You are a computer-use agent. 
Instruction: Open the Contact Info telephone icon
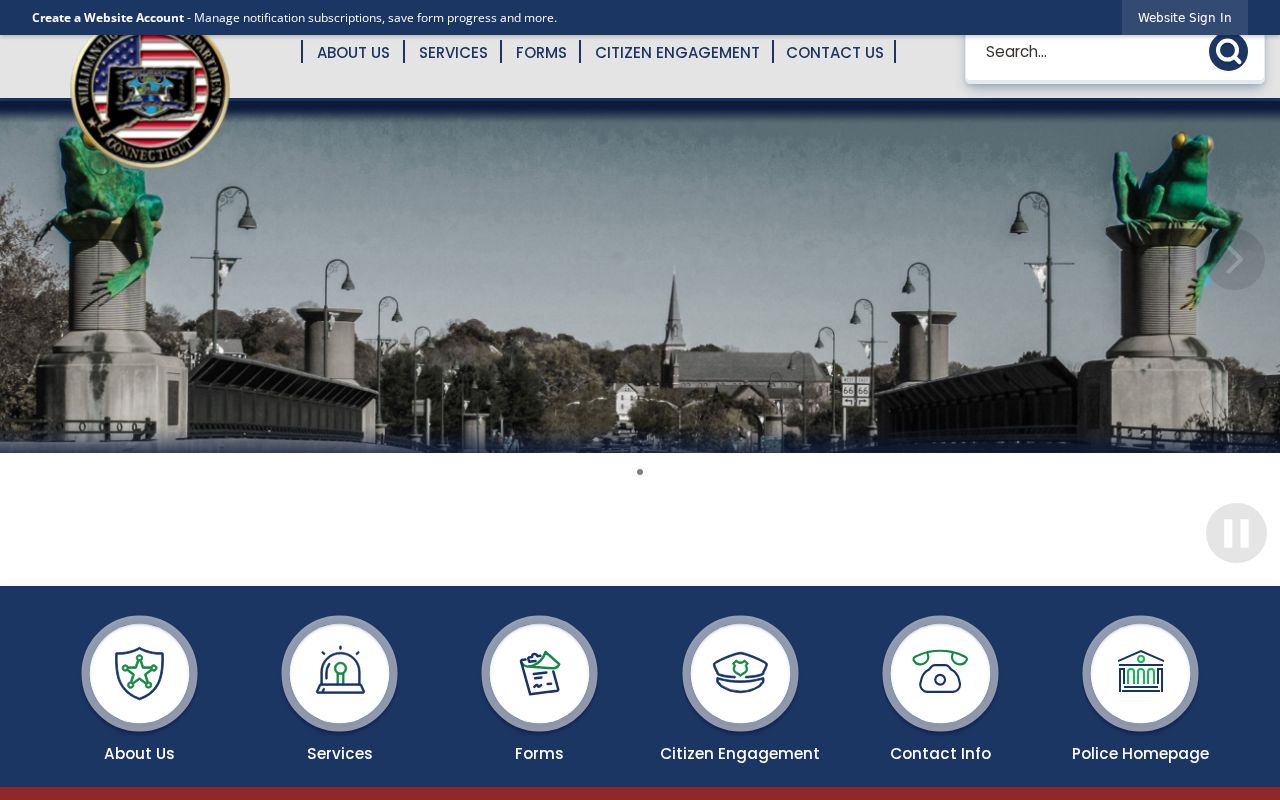point(940,673)
